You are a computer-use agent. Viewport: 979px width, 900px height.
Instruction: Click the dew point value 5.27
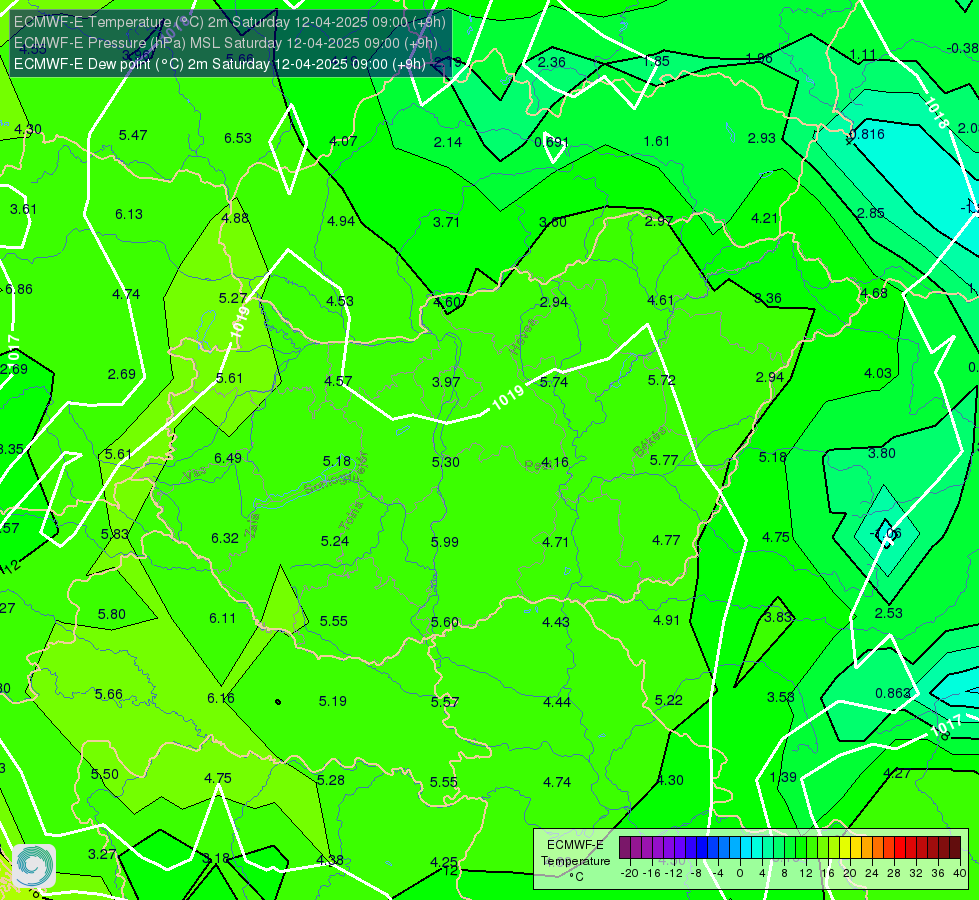[x=233, y=298]
